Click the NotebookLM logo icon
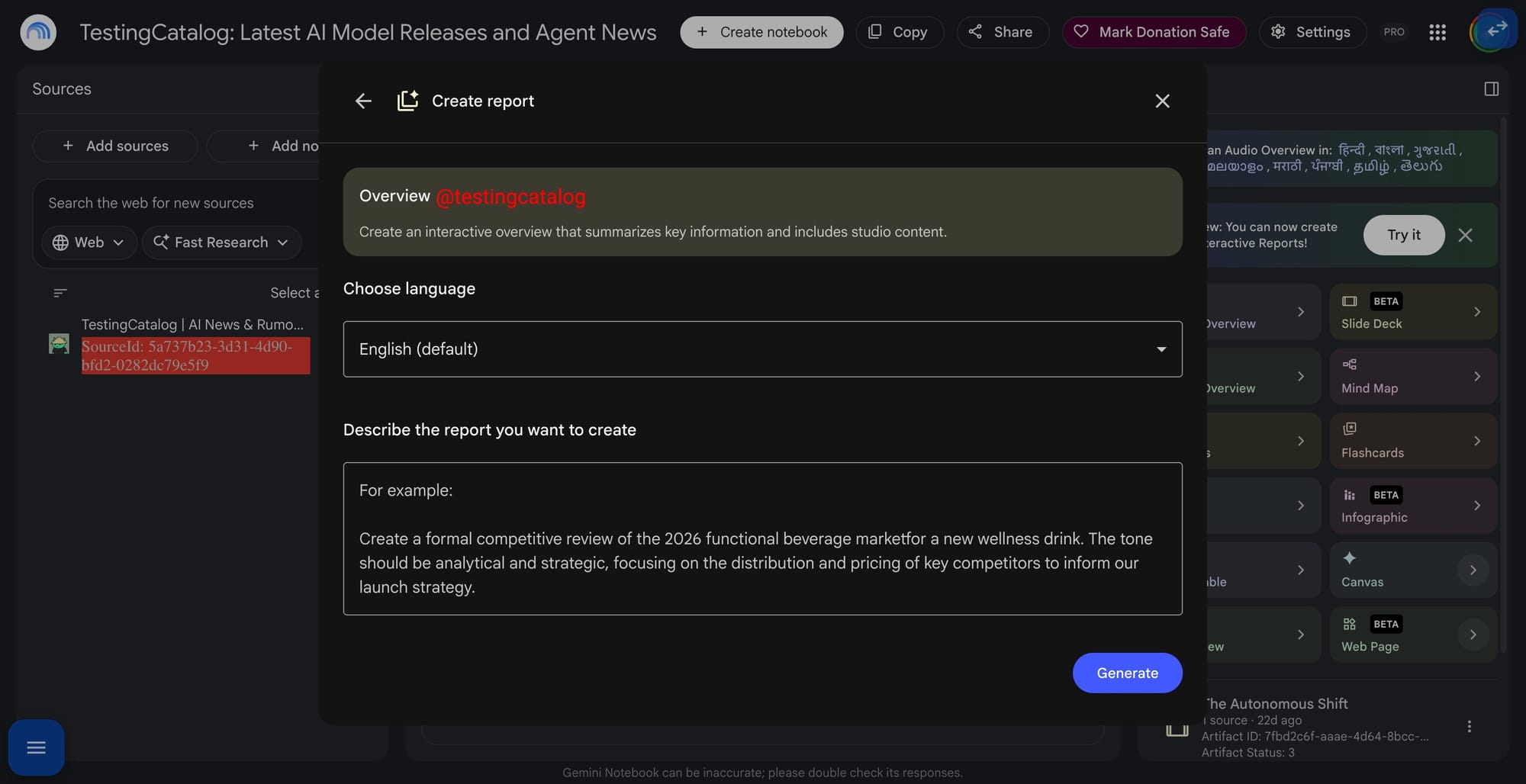This screenshot has height=784, width=1526. click(x=38, y=32)
